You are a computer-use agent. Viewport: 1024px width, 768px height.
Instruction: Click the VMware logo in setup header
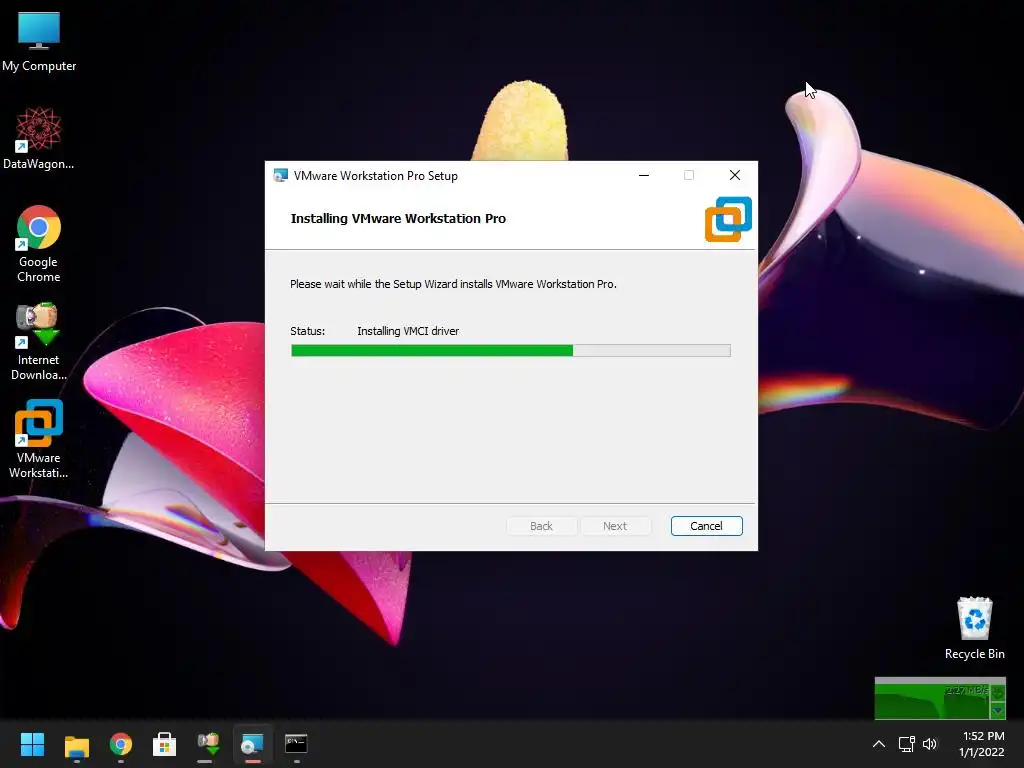[x=728, y=219]
